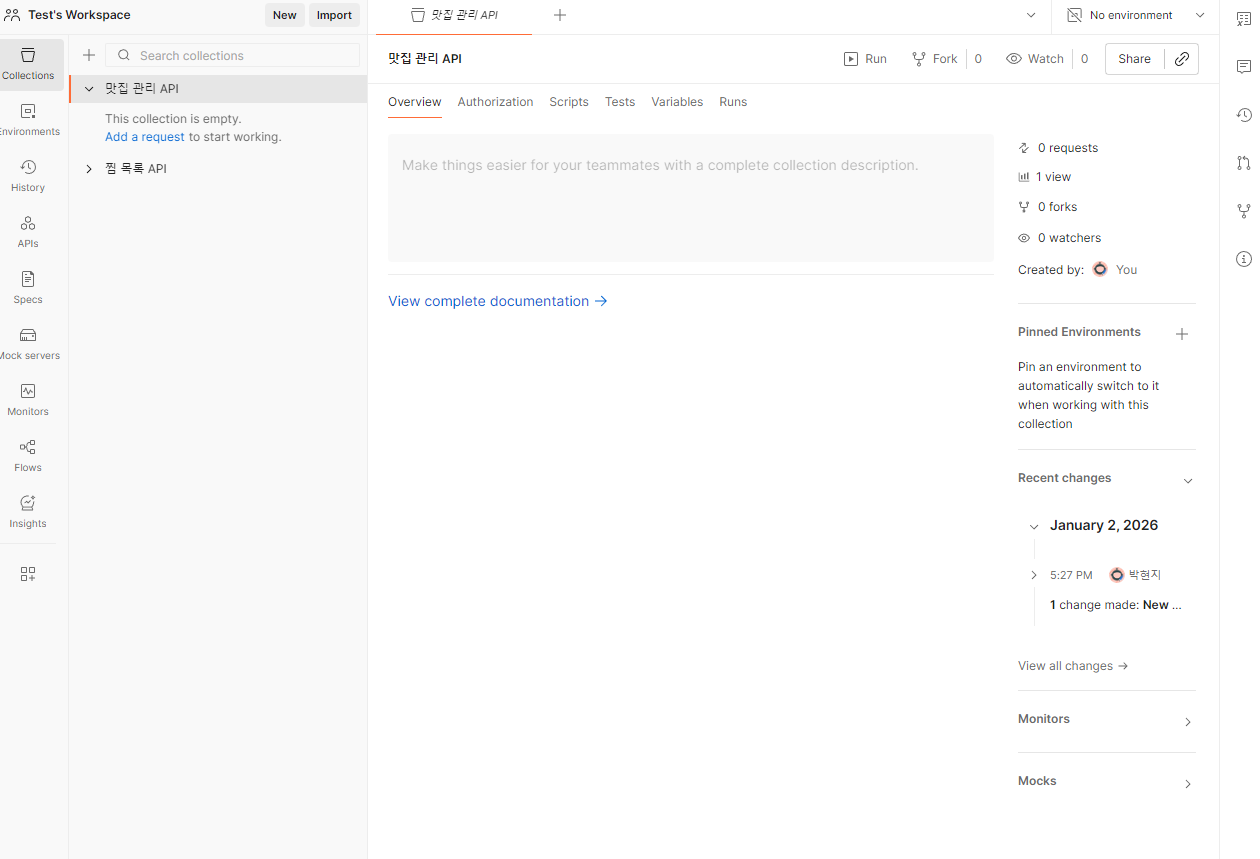Click the 맛집 관리 API collection title heading
Image resolution: width=1260 pixels, height=859 pixels.
click(x=425, y=59)
